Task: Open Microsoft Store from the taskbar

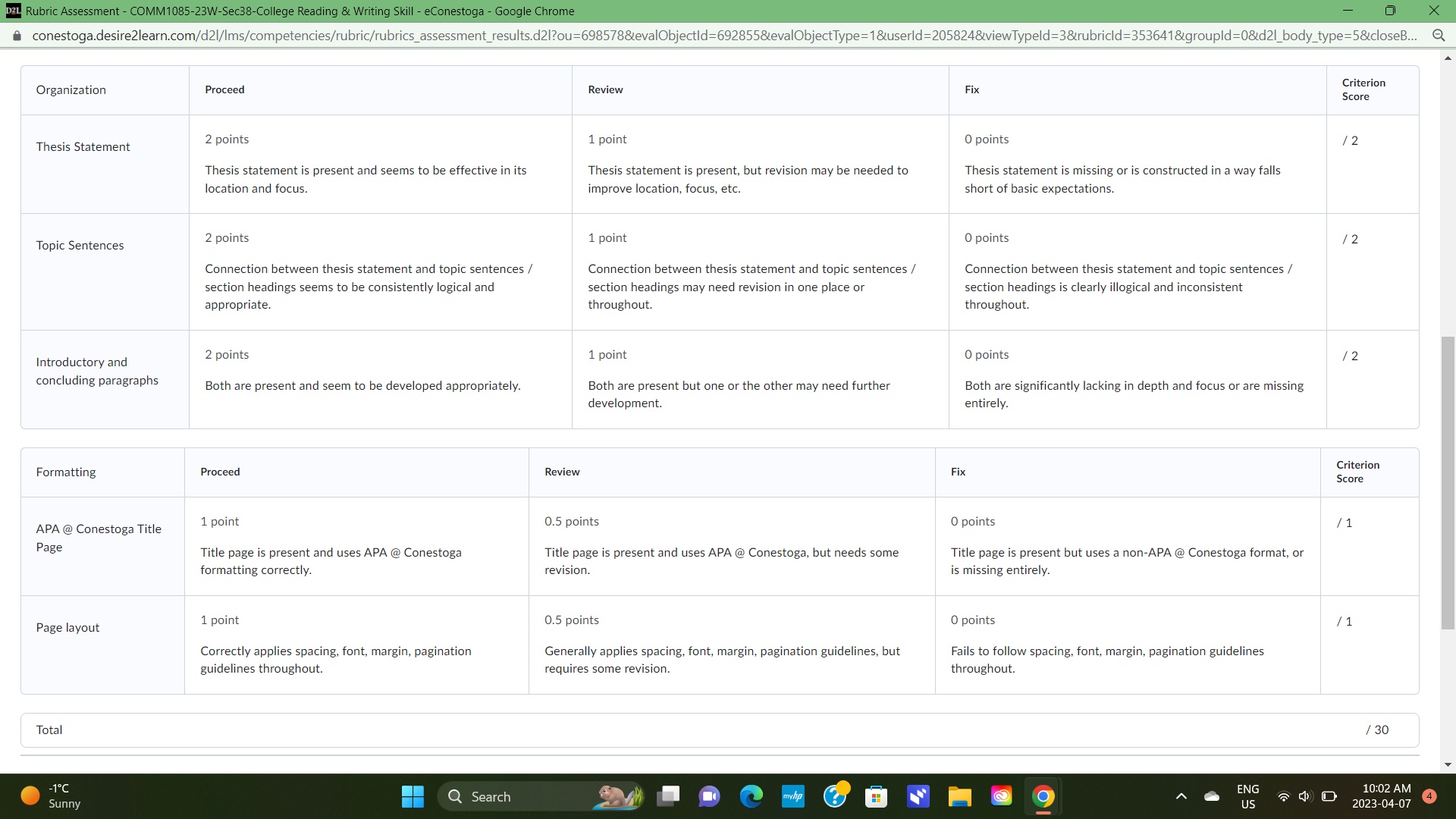Action: click(876, 796)
